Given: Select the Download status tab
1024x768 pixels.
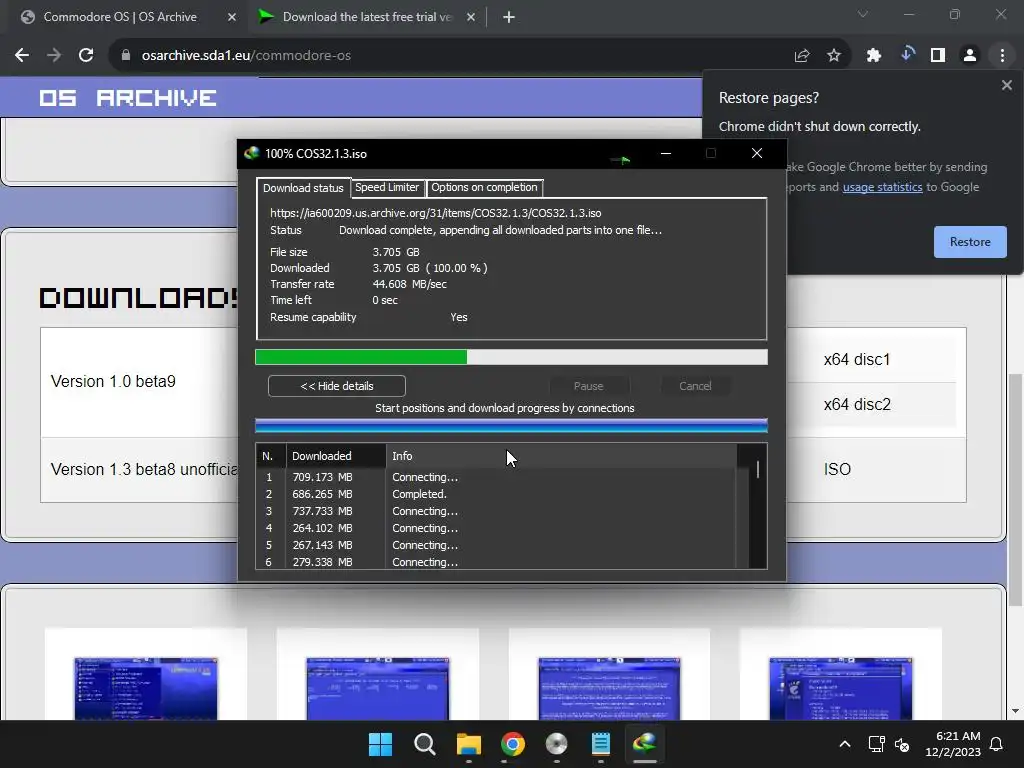Looking at the screenshot, I should pos(303,188).
